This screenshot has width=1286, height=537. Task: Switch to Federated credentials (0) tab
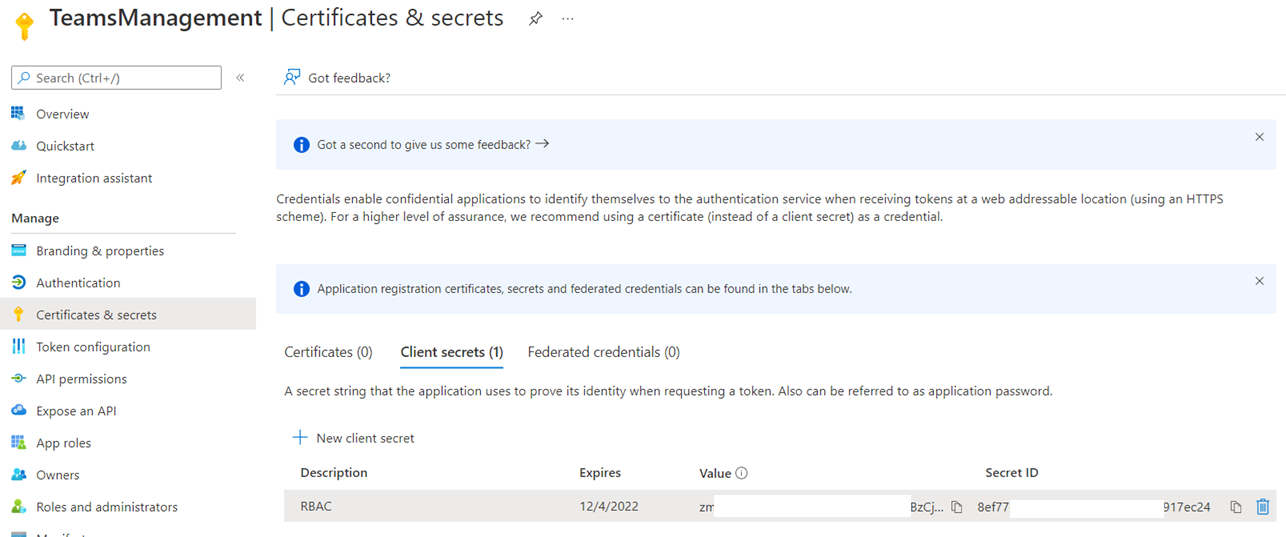(x=603, y=352)
